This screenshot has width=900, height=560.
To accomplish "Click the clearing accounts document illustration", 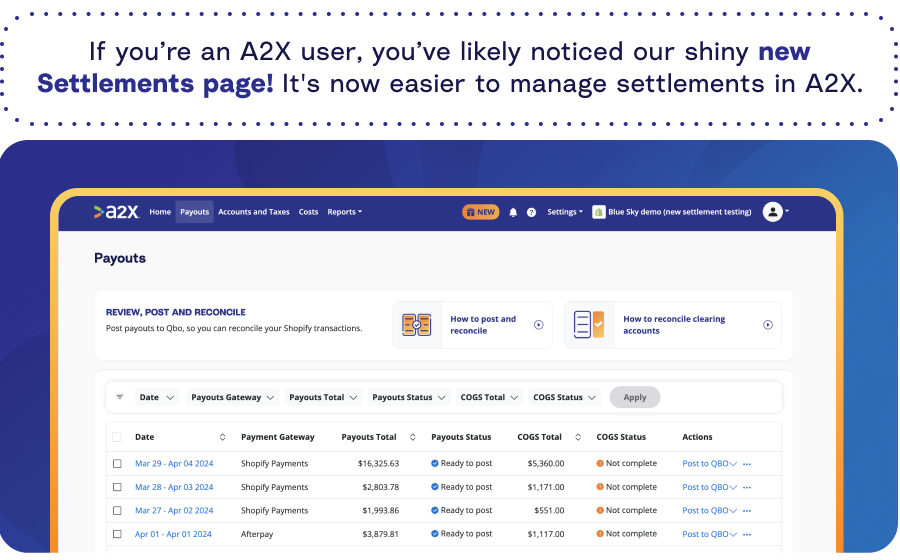I will pyautogui.click(x=589, y=325).
